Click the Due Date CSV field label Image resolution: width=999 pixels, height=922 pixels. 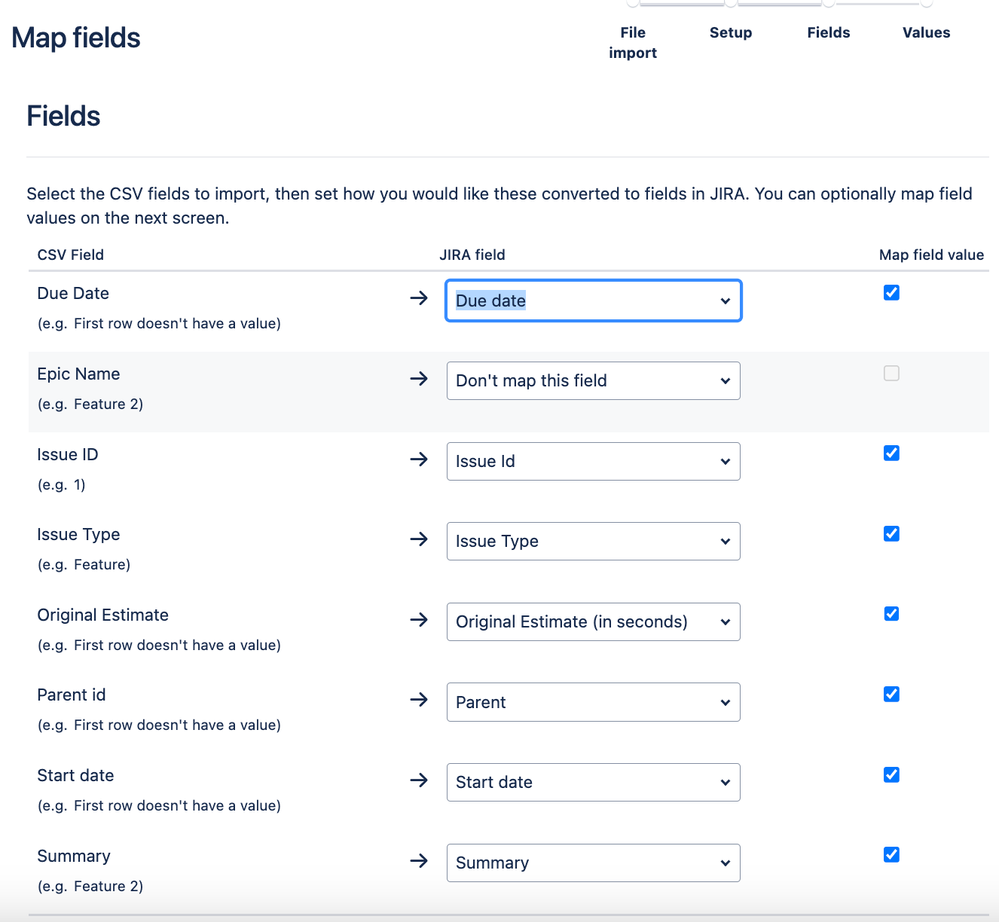[73, 293]
